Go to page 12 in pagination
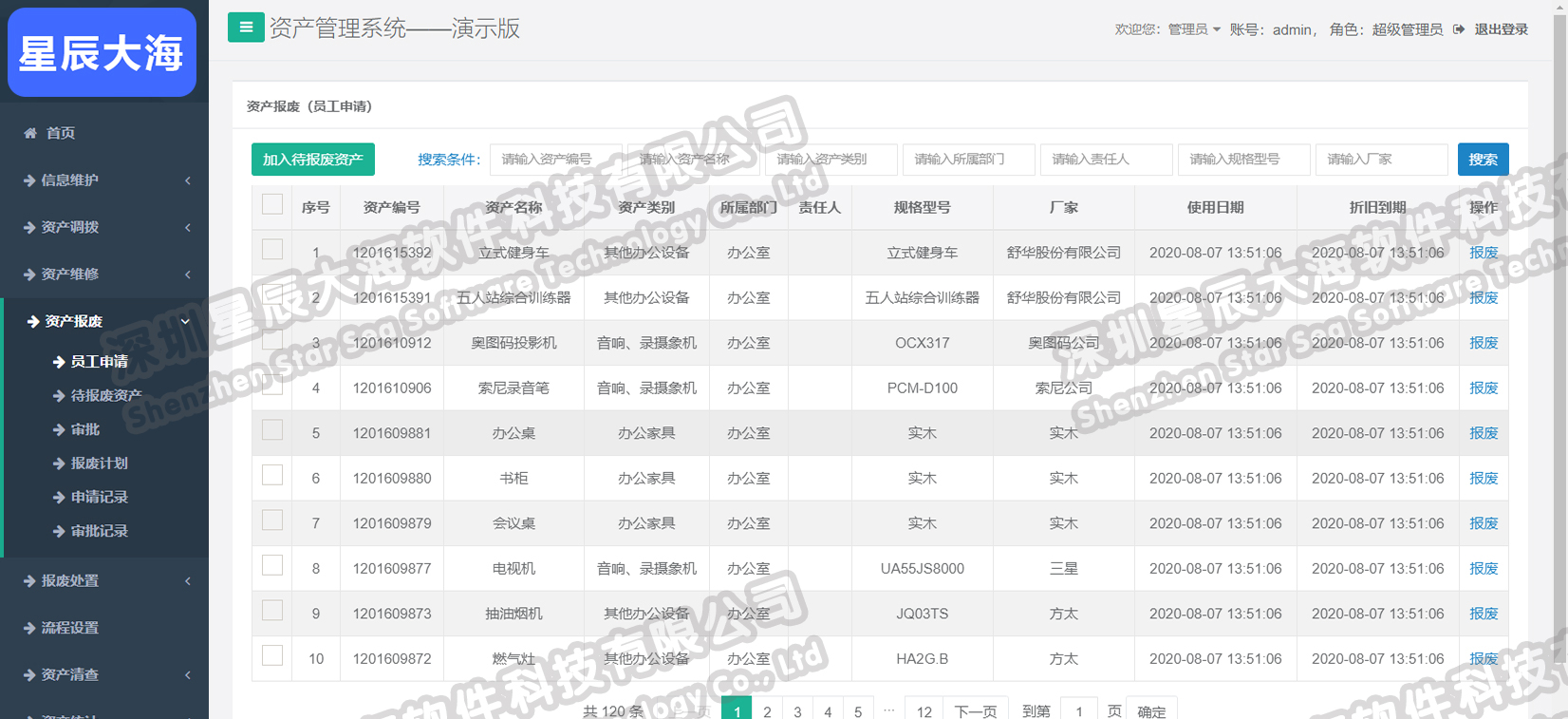Screen dimensions: 1568x719 [924, 710]
